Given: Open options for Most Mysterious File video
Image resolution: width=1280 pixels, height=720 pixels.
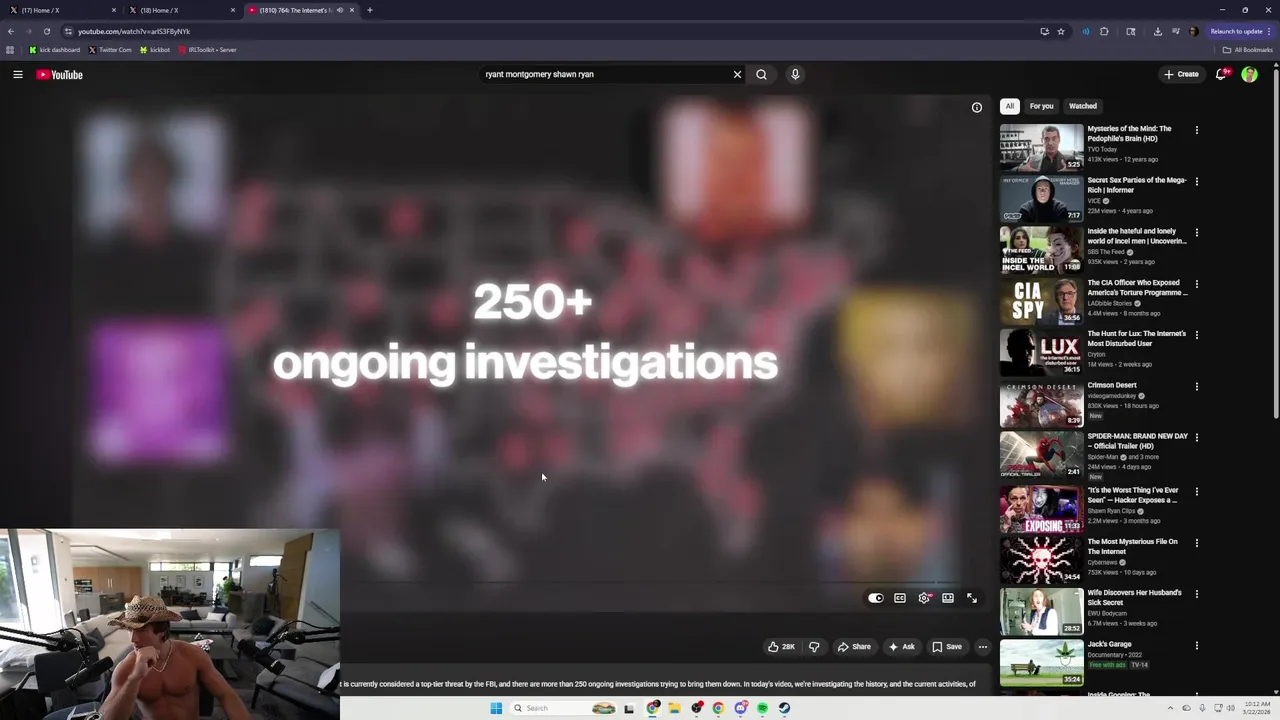Looking at the screenshot, I should click(x=1196, y=543).
